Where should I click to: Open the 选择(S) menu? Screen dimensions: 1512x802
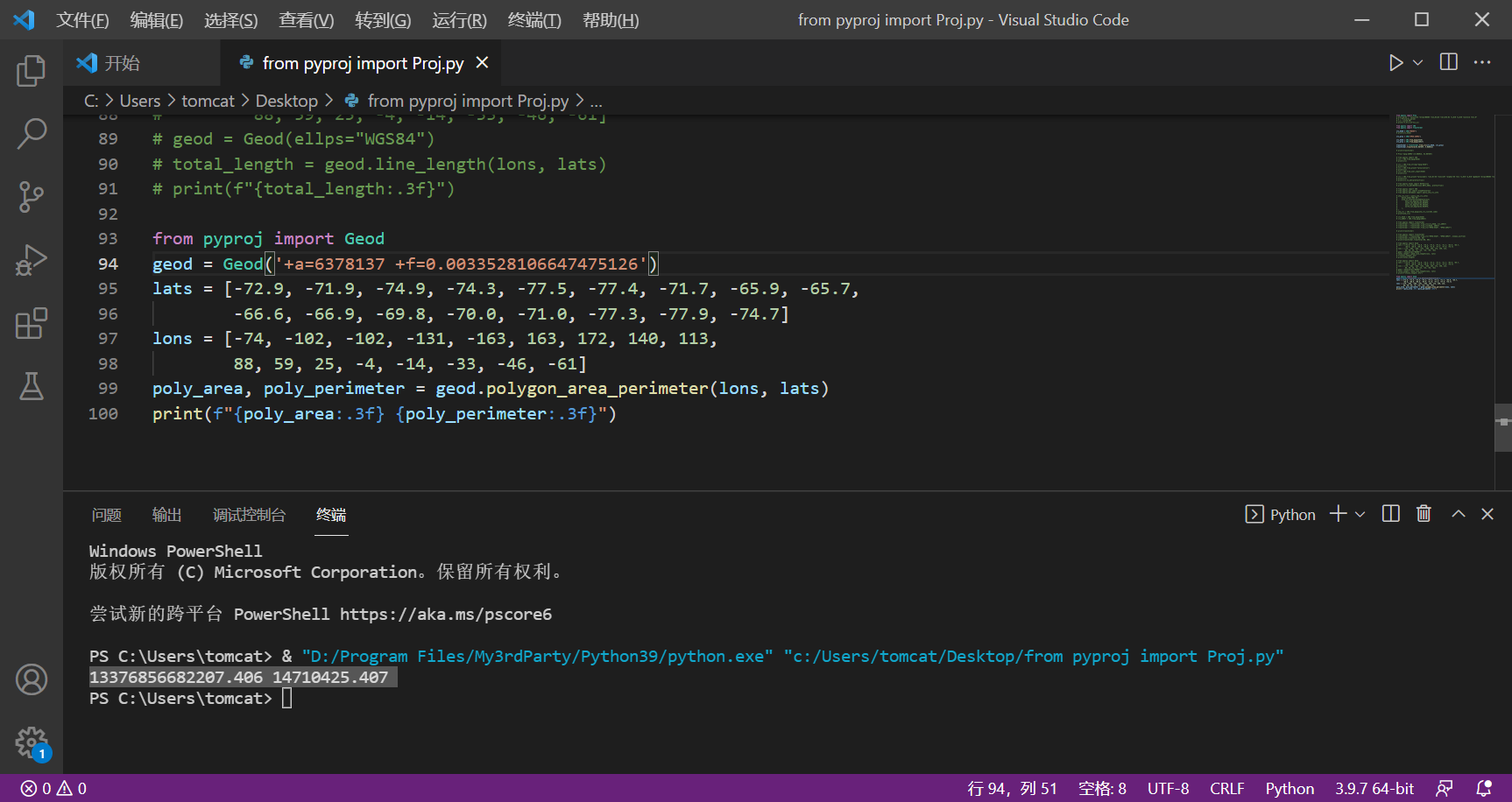tap(231, 20)
